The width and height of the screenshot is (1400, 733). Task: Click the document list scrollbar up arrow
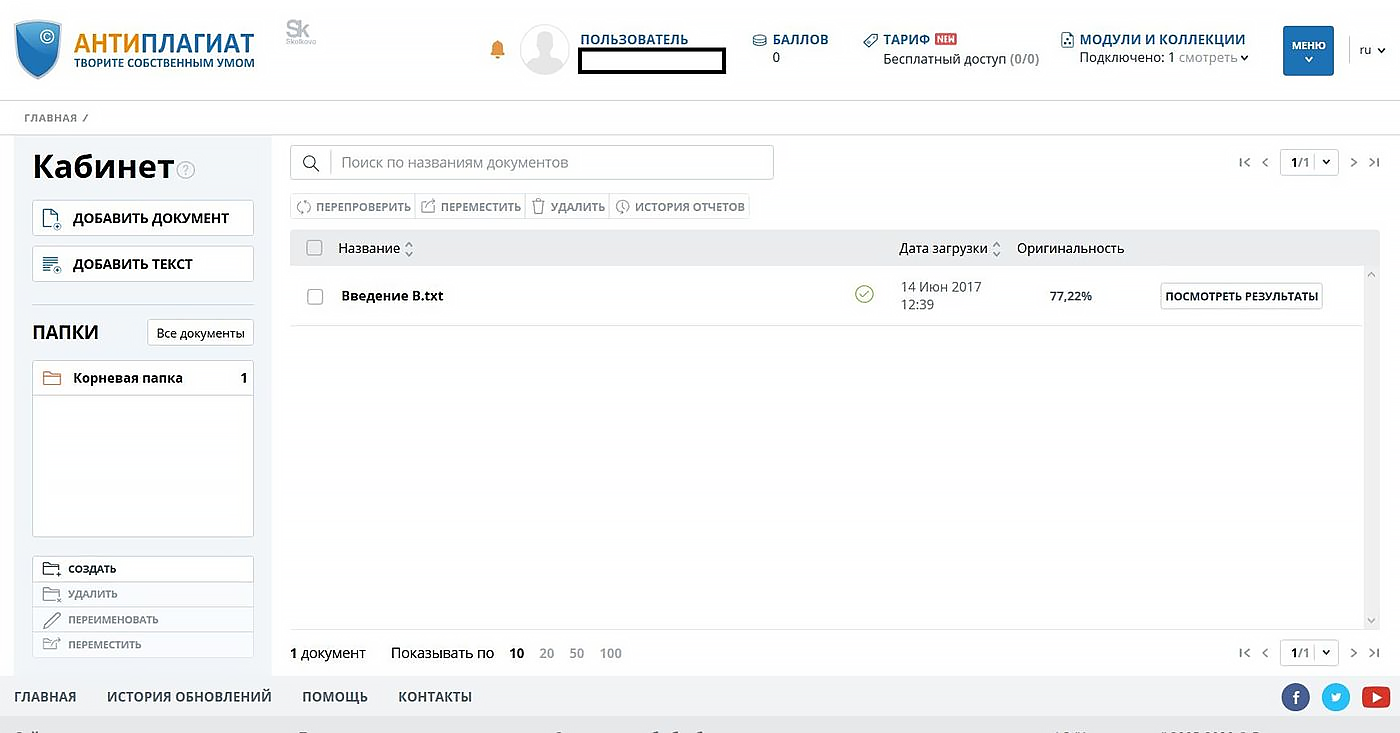[x=1371, y=273]
